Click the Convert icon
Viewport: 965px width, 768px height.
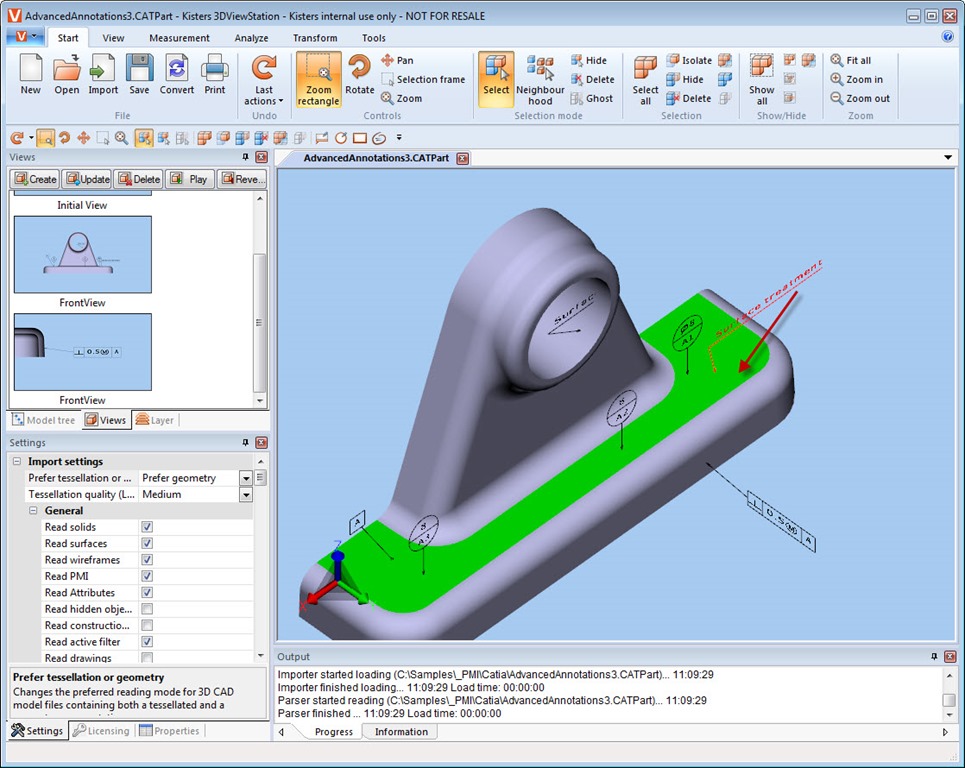[x=177, y=74]
